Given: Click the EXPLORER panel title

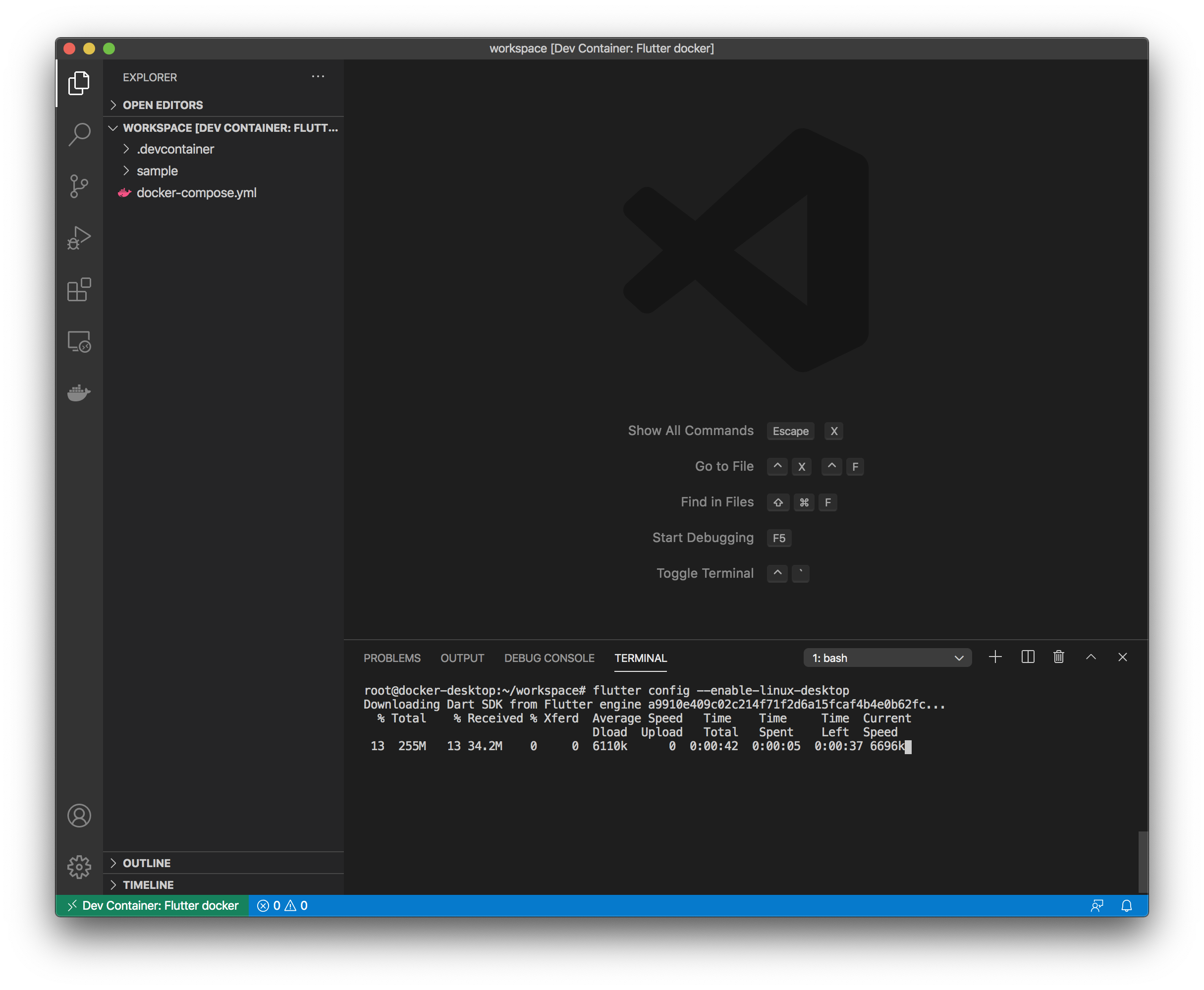Looking at the screenshot, I should [x=150, y=77].
